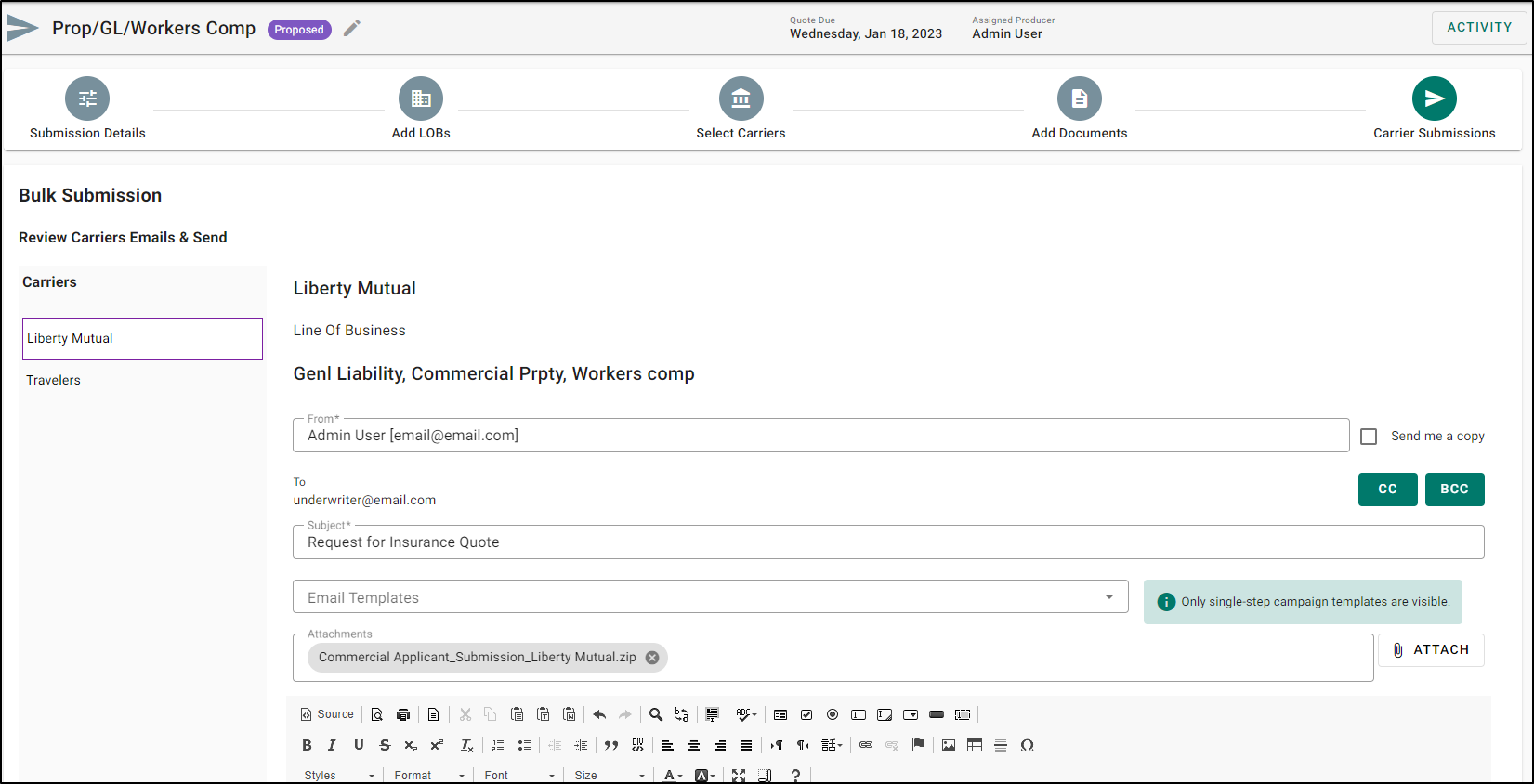Open the language direction dropdown
This screenshot has width=1534, height=784.
pyautogui.click(x=832, y=745)
